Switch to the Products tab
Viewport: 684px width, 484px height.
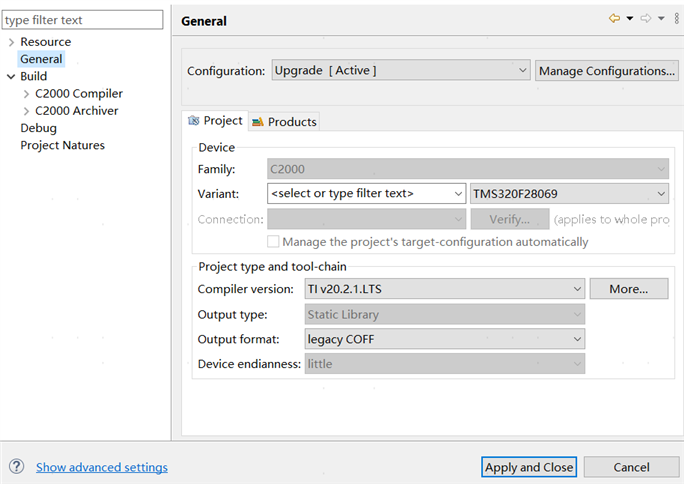pos(284,122)
